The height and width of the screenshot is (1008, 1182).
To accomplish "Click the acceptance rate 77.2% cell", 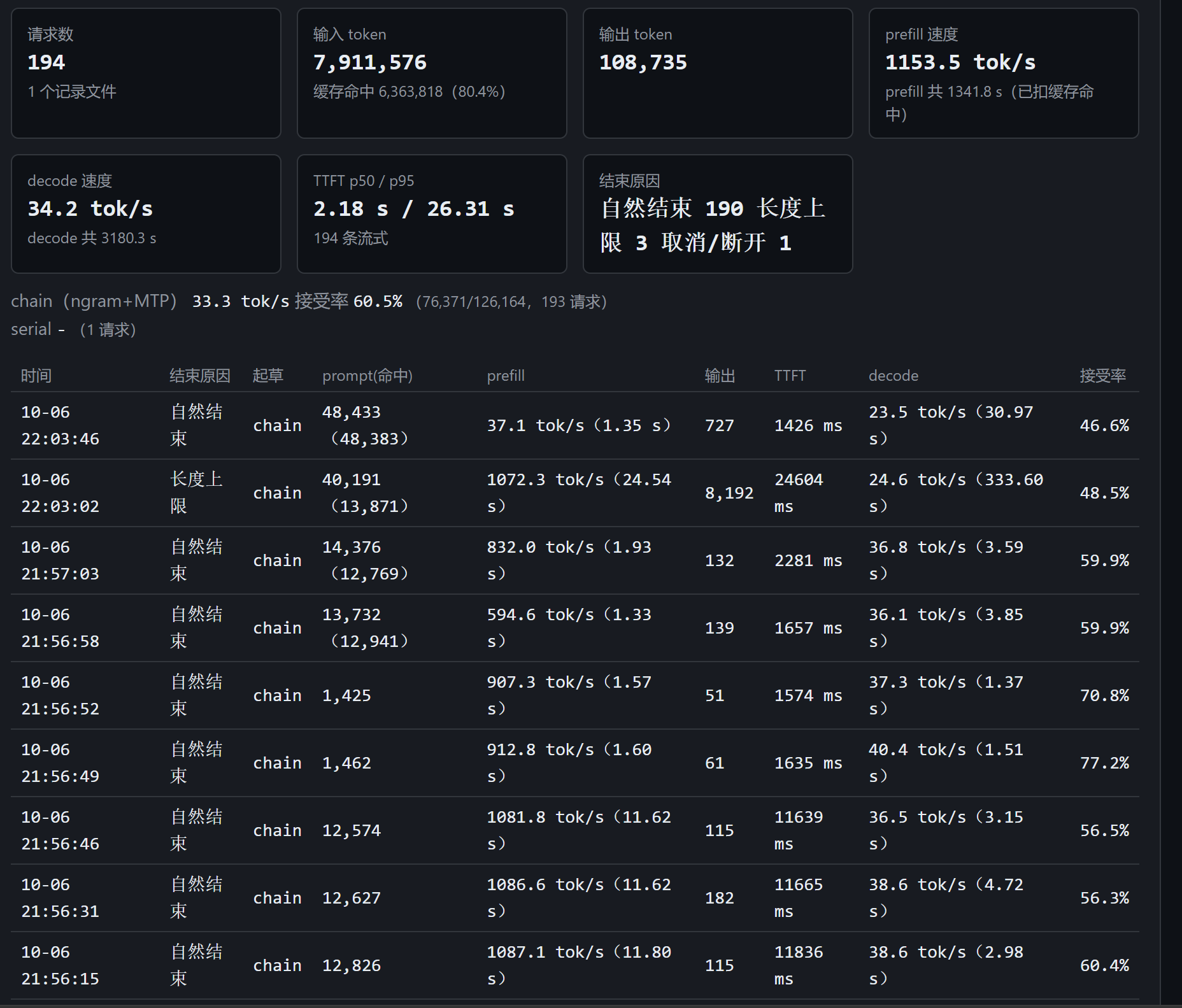I will click(1104, 763).
